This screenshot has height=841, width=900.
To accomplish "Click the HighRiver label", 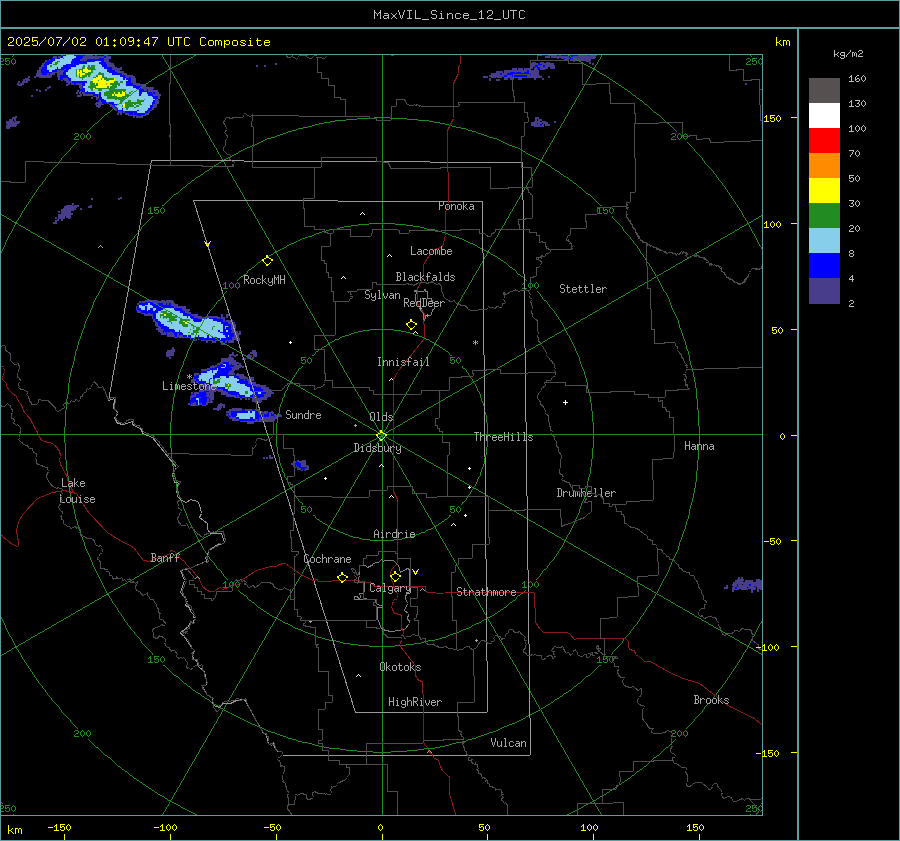I will 415,702.
